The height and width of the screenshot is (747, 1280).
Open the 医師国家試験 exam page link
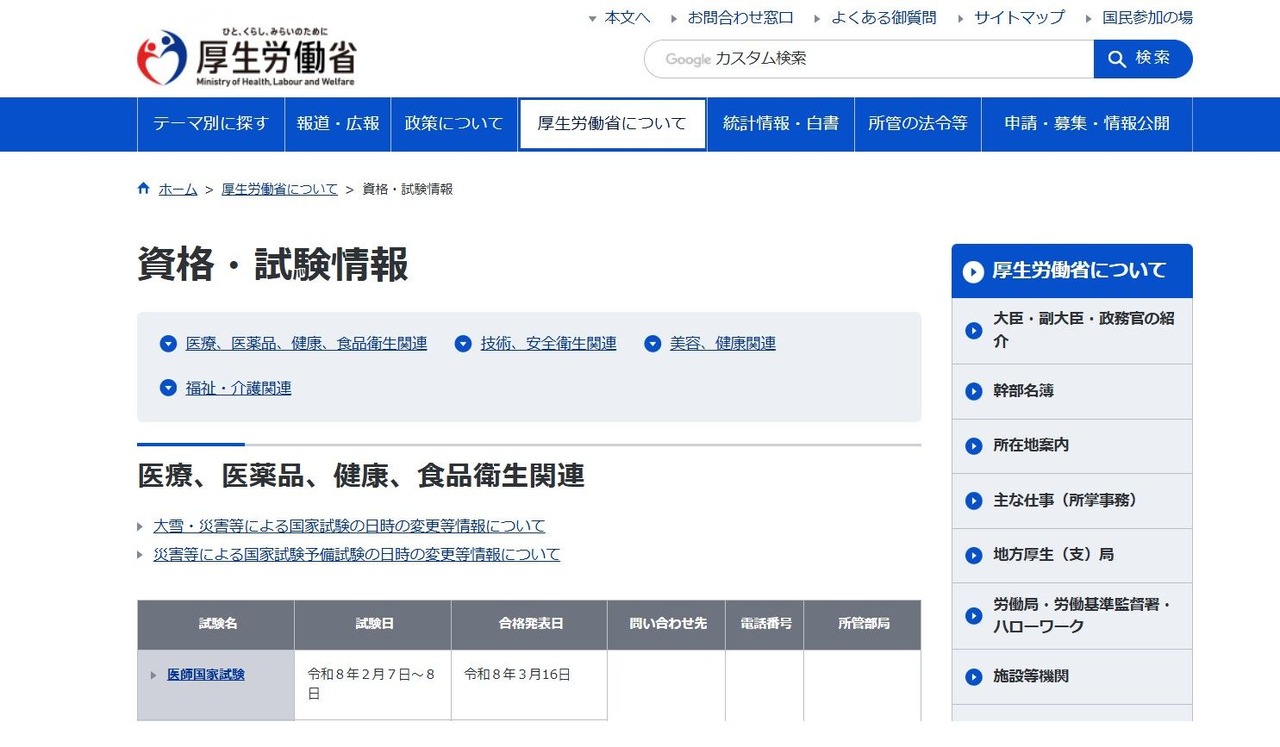[x=204, y=674]
